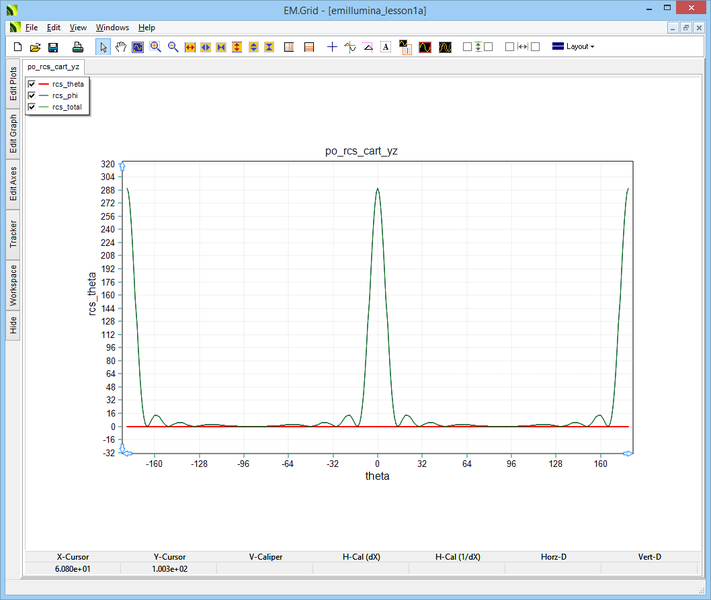
Task: Toggle the rcs_phi plot checkbox
Action: click(32, 95)
